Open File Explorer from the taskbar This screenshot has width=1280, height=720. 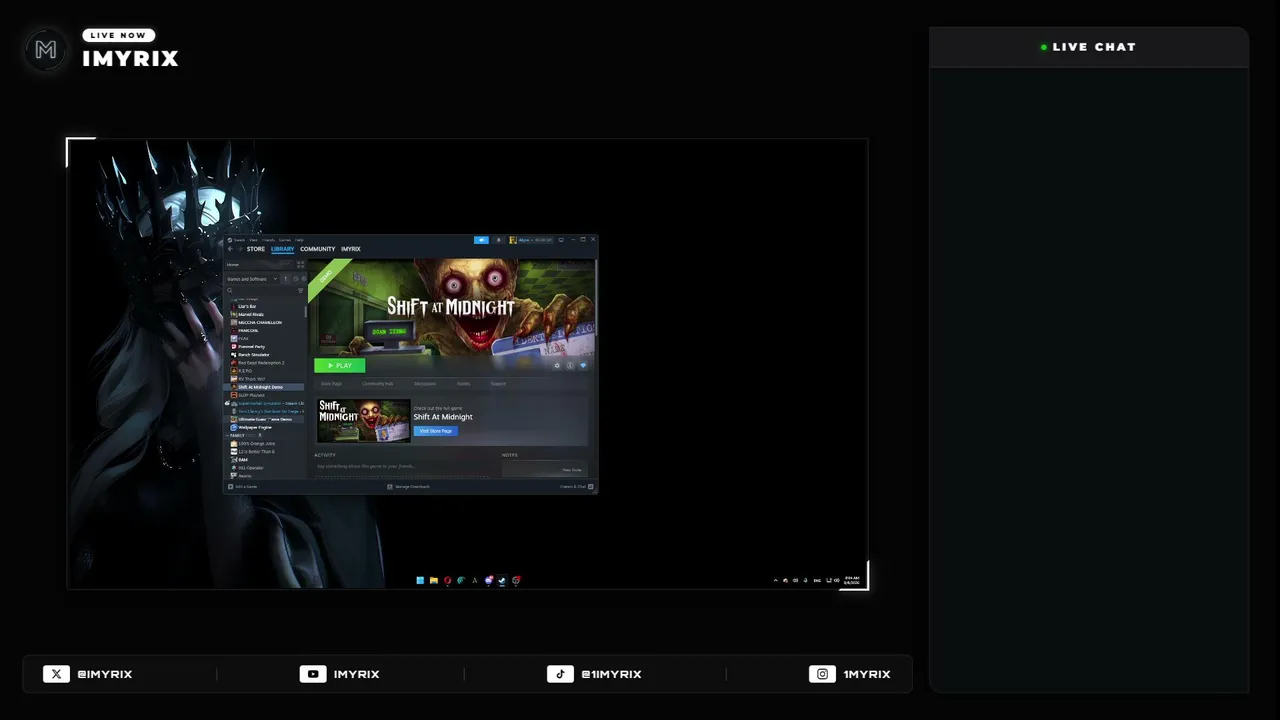(x=434, y=580)
